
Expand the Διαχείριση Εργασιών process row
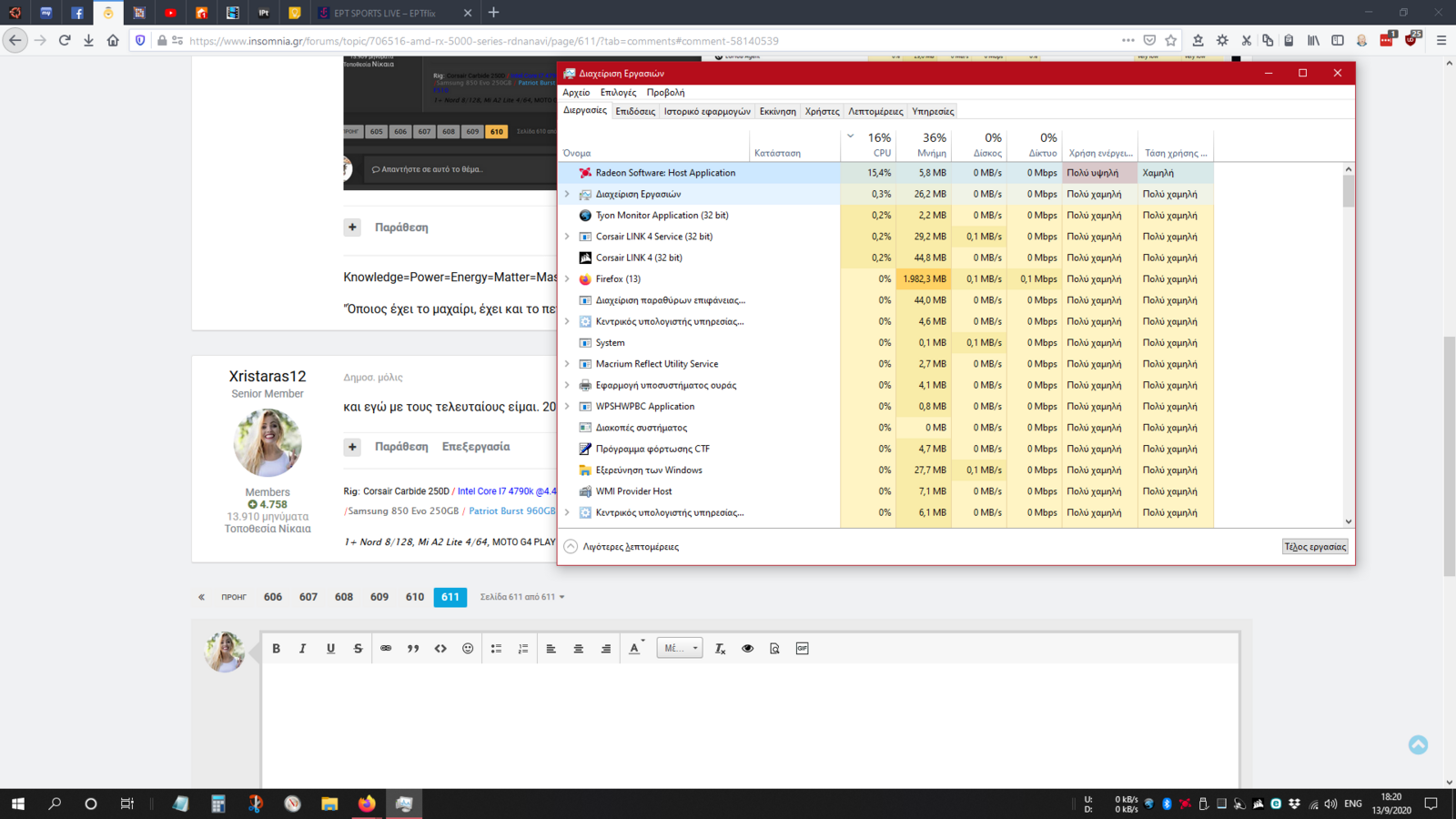coord(567,194)
